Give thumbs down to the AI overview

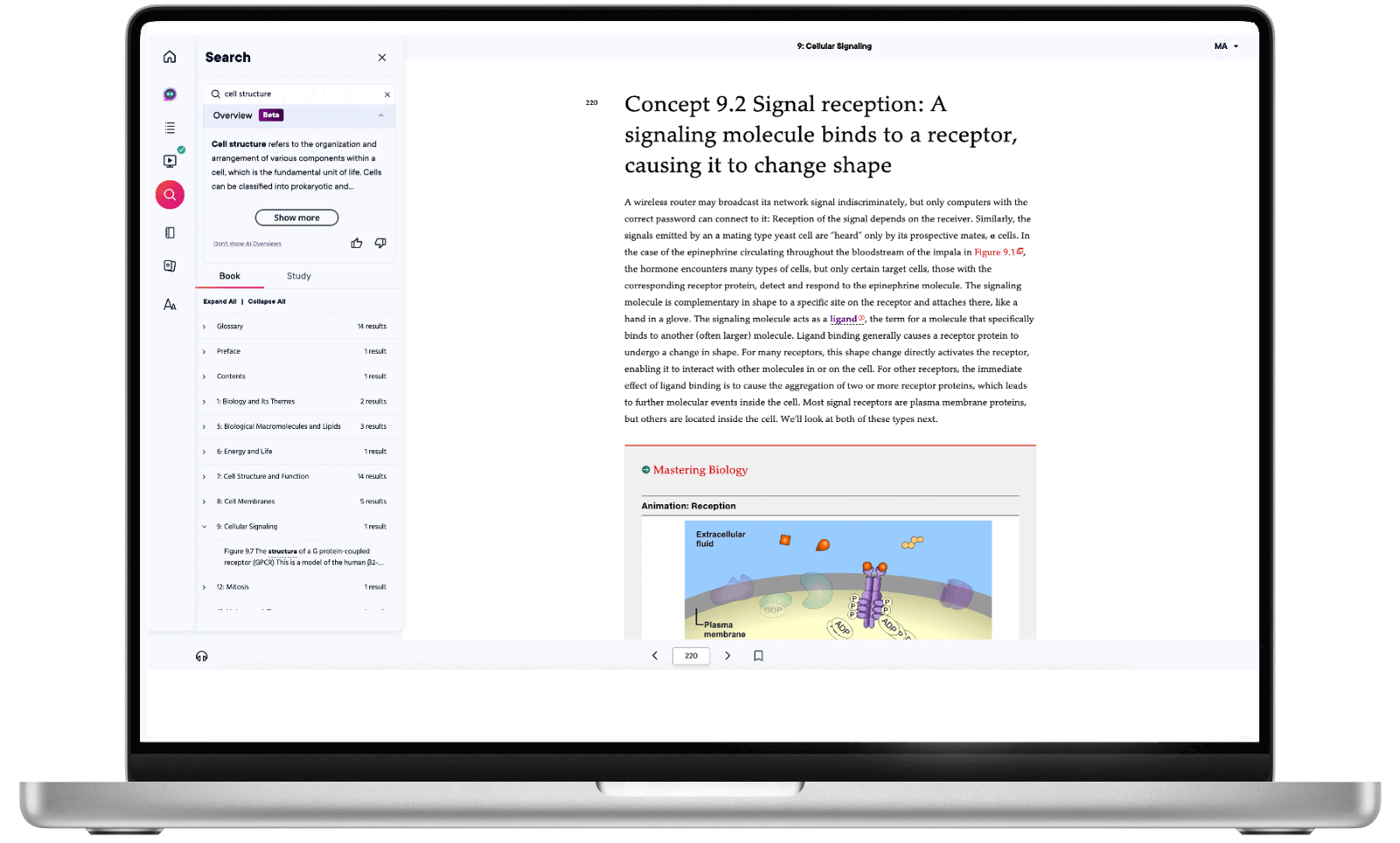(381, 243)
